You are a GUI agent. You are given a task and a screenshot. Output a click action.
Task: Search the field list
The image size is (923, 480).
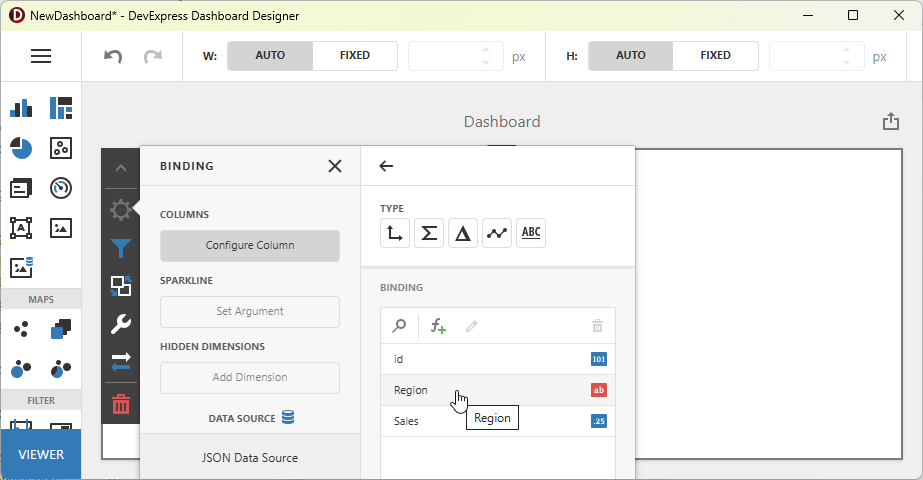[x=399, y=326]
